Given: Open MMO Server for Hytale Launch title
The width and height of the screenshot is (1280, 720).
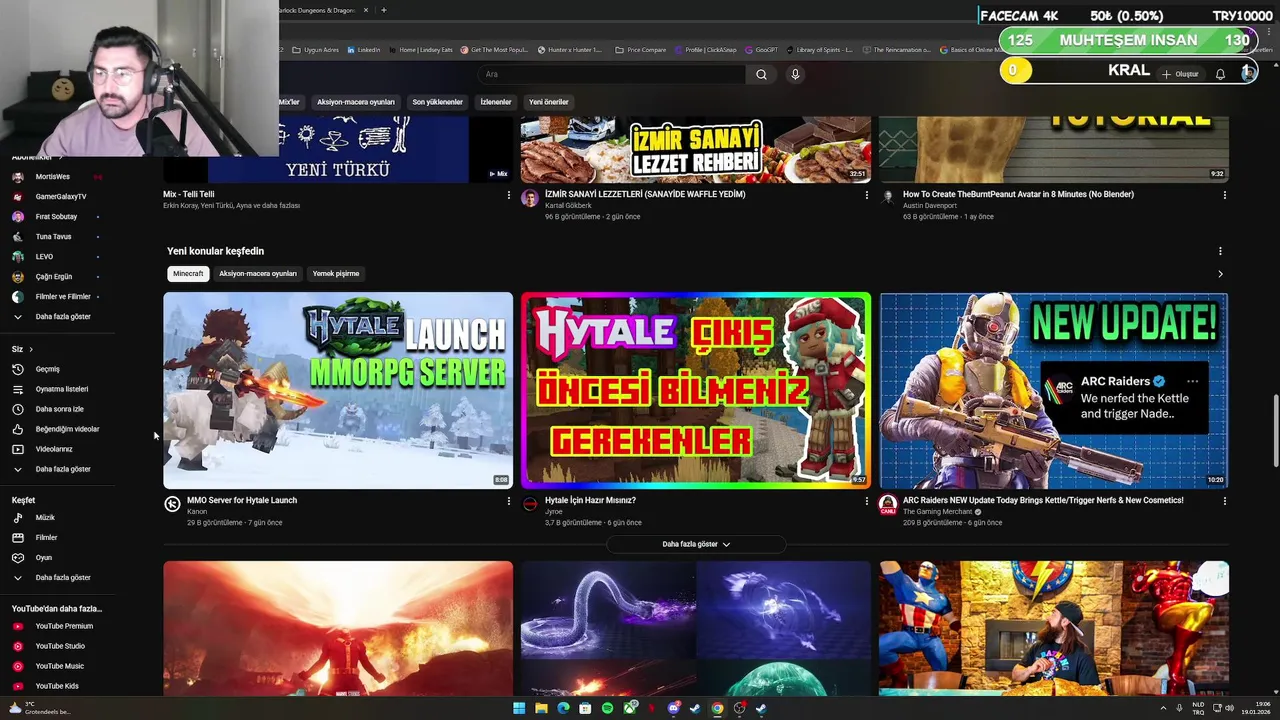Looking at the screenshot, I should pyautogui.click(x=242, y=500).
